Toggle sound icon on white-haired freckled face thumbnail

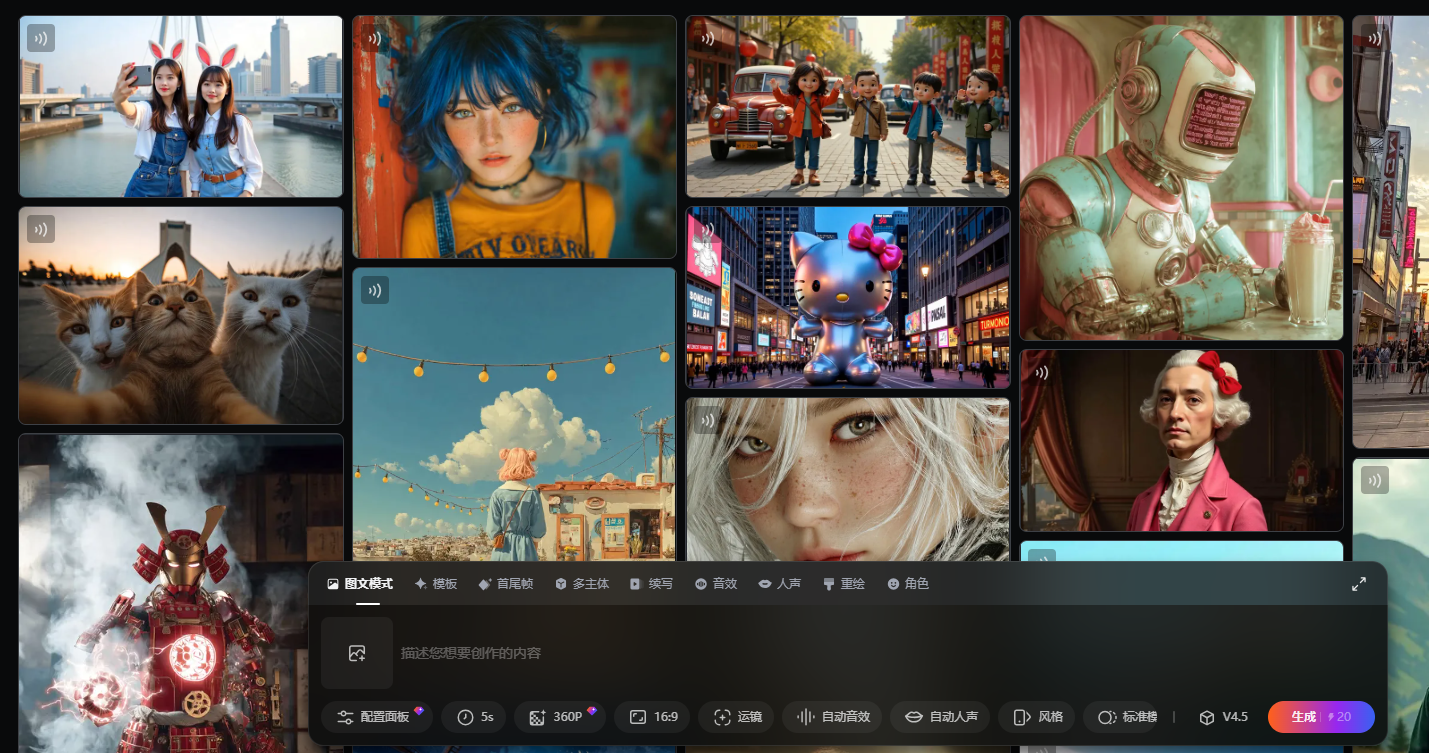pyautogui.click(x=708, y=421)
